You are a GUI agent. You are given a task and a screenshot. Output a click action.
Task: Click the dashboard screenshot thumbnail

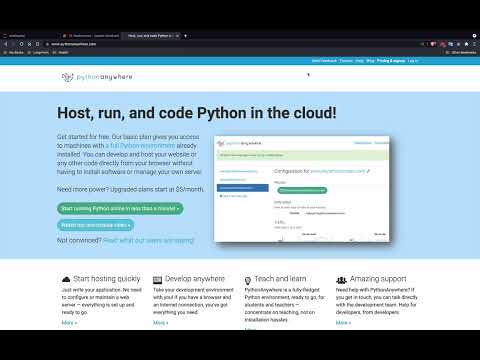[x=302, y=189]
